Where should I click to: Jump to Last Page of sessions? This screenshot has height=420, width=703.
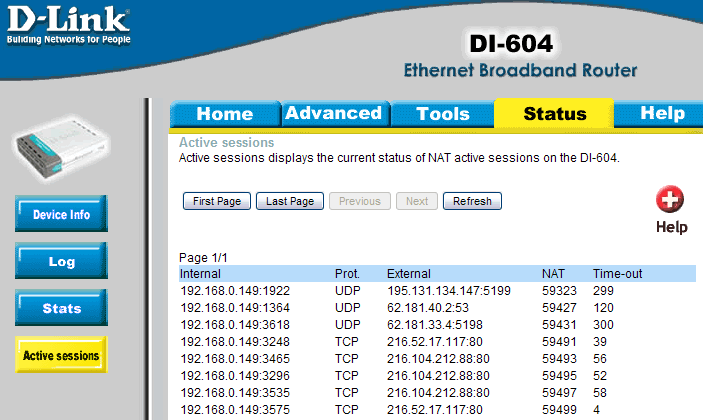tap(290, 201)
